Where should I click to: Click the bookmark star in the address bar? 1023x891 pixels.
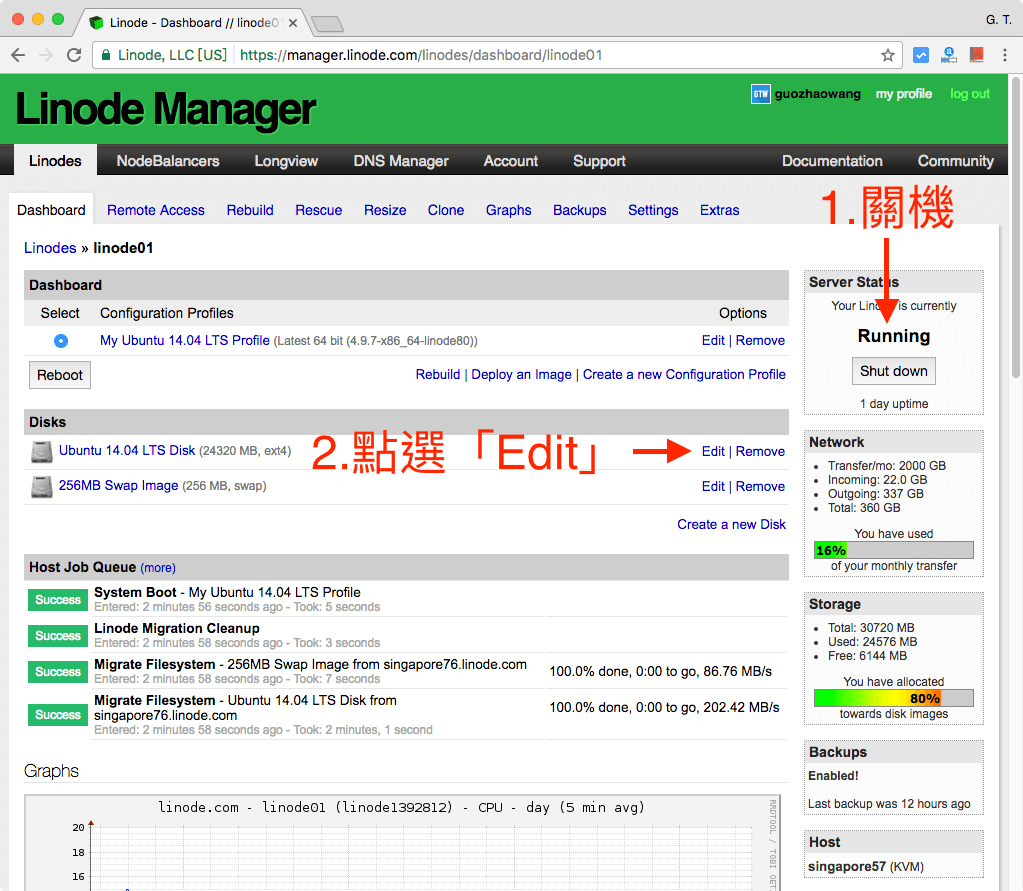[886, 55]
